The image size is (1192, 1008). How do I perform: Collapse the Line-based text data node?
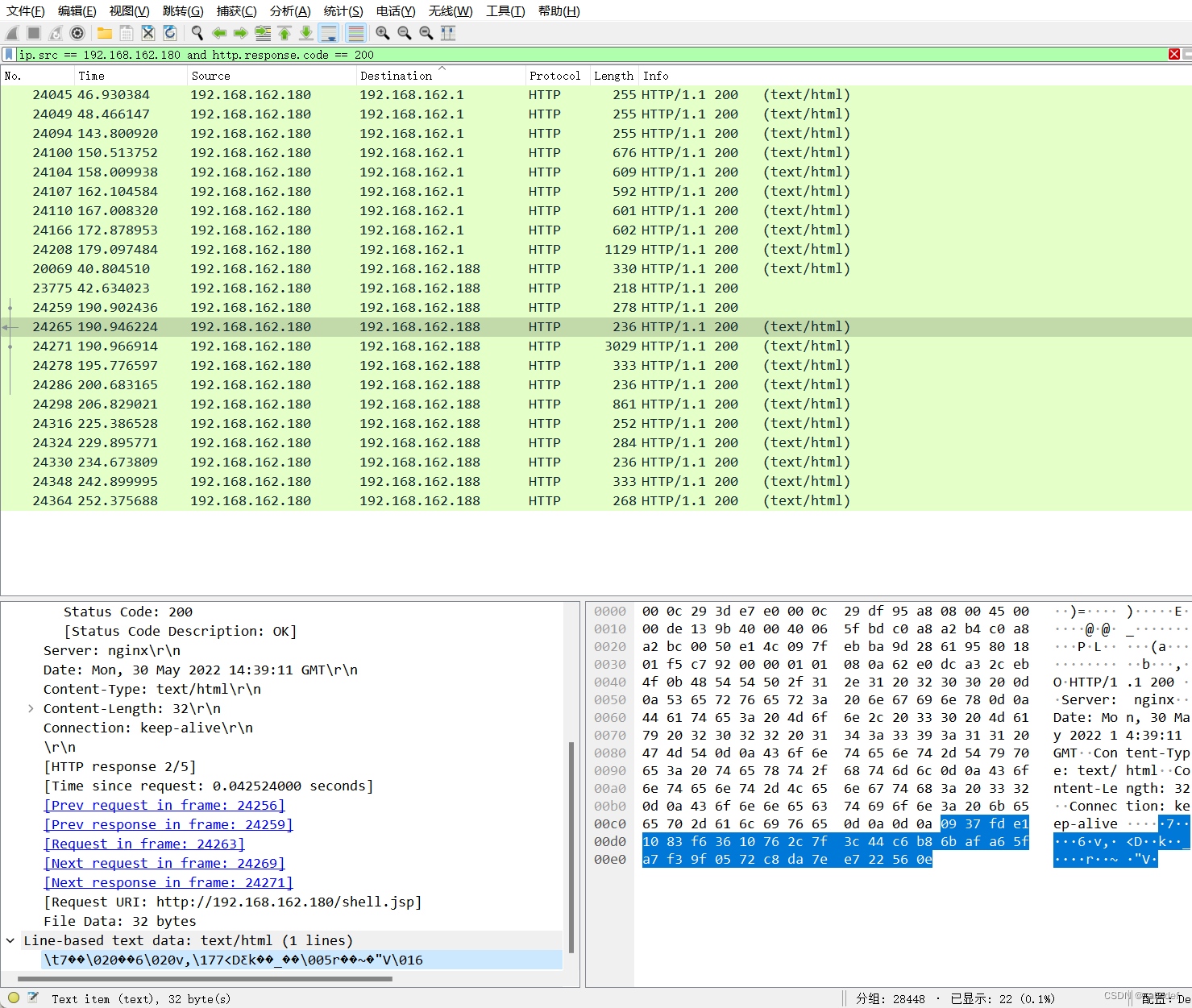coord(10,940)
